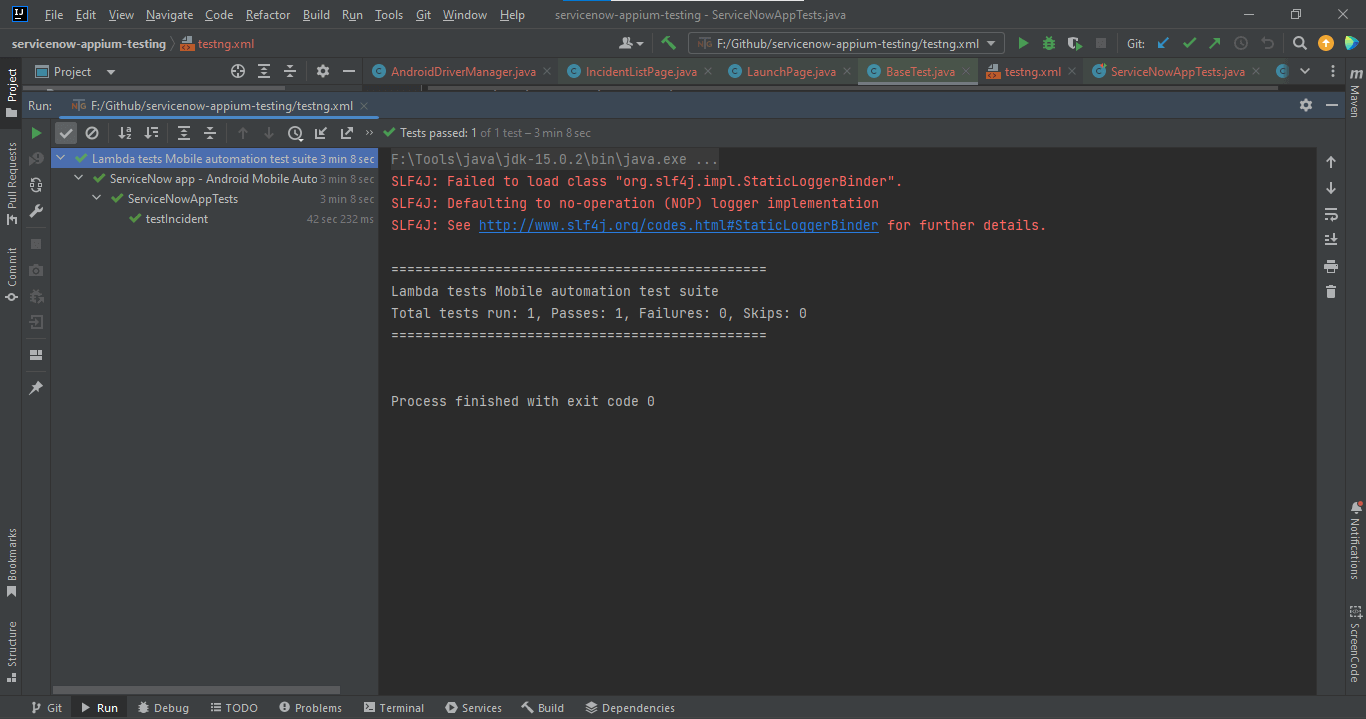This screenshot has height=719, width=1366.
Task: Expand all nodes in the test tree
Action: [184, 132]
